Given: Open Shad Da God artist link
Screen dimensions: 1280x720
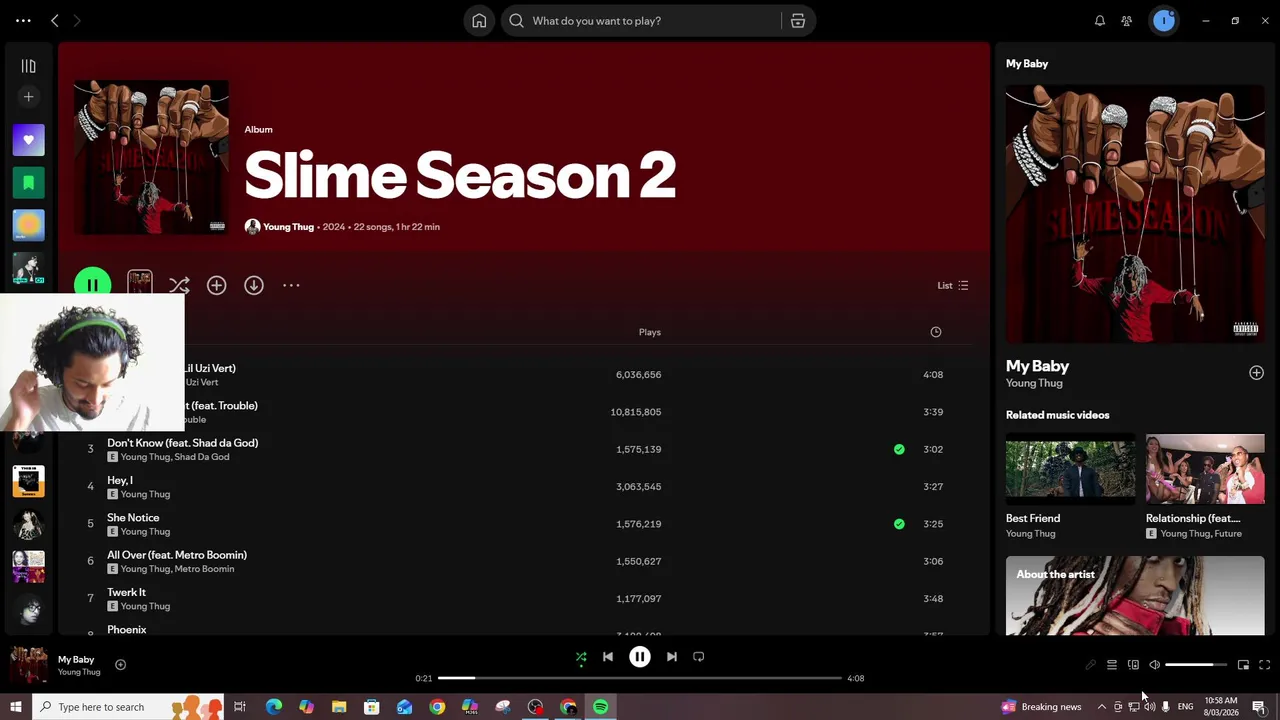Looking at the screenshot, I should (202, 457).
